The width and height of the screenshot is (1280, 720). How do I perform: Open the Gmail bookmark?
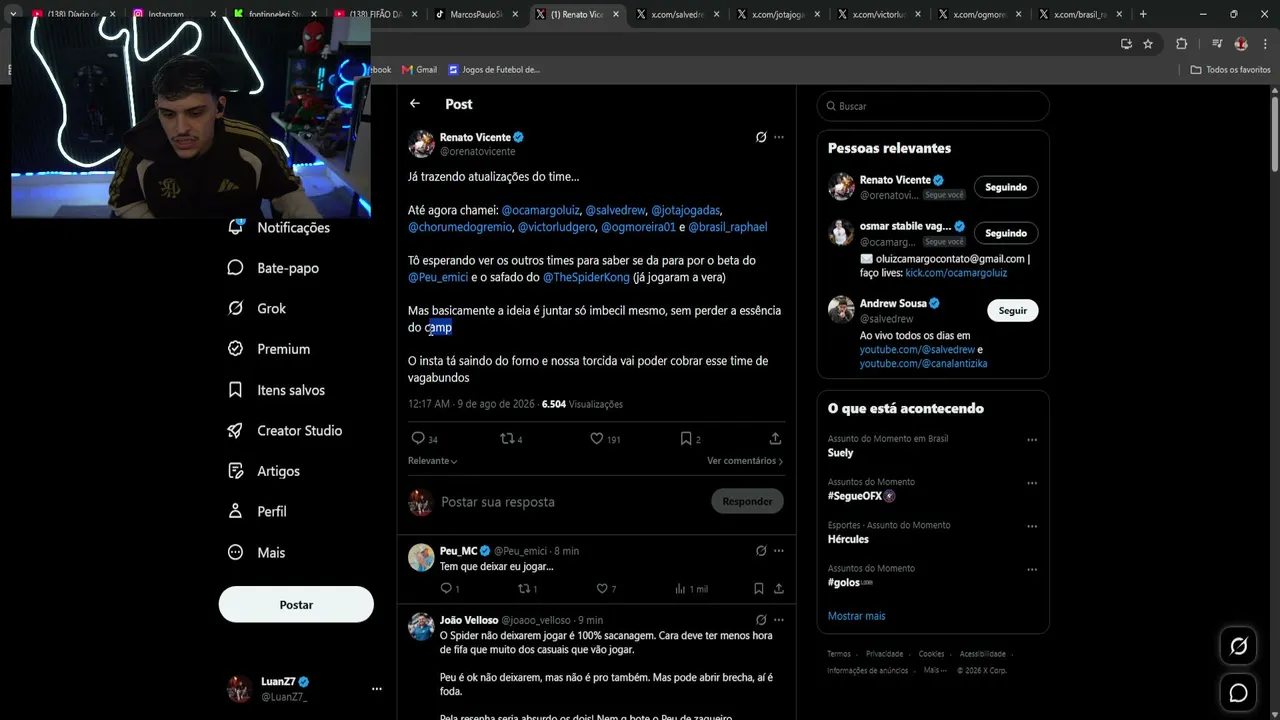click(420, 70)
